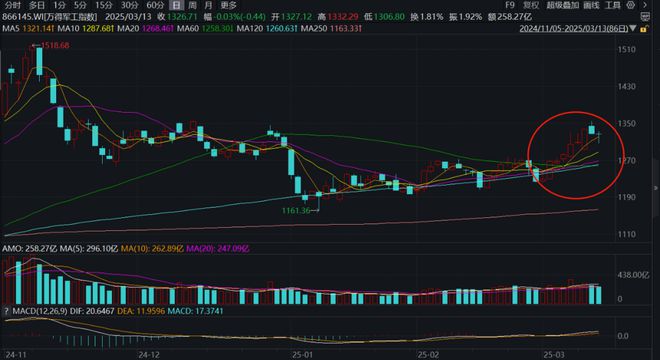Click the F9 button

[x=510, y=5]
